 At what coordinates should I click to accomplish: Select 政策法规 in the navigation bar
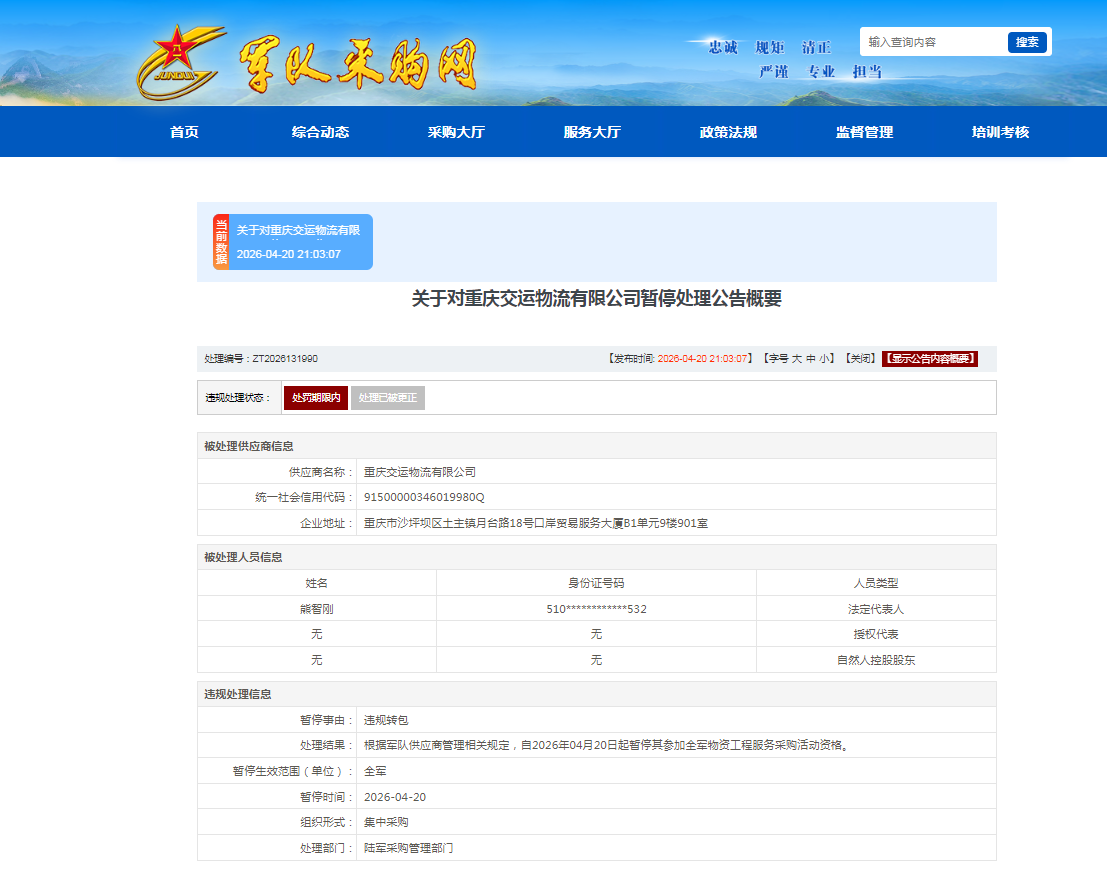point(728,132)
